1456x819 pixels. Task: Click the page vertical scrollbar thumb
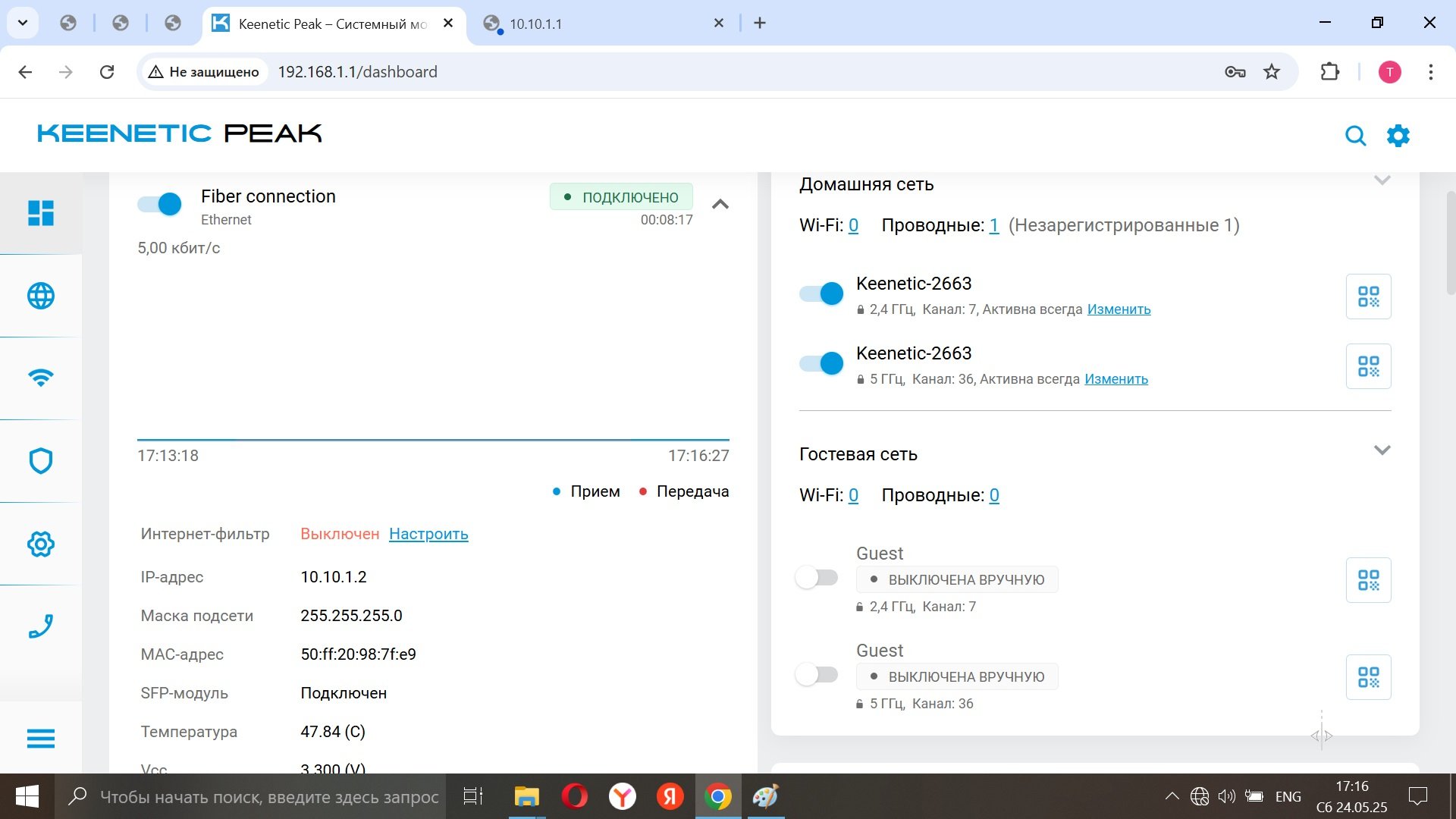(1451, 243)
